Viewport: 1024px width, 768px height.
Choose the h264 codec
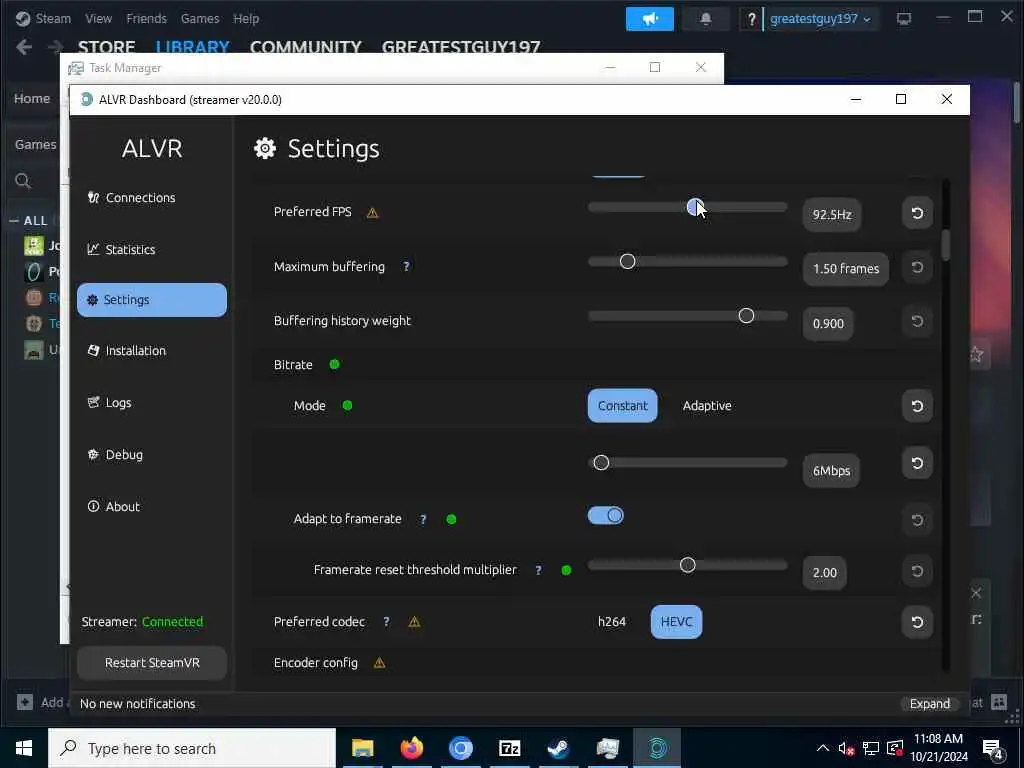pos(612,622)
